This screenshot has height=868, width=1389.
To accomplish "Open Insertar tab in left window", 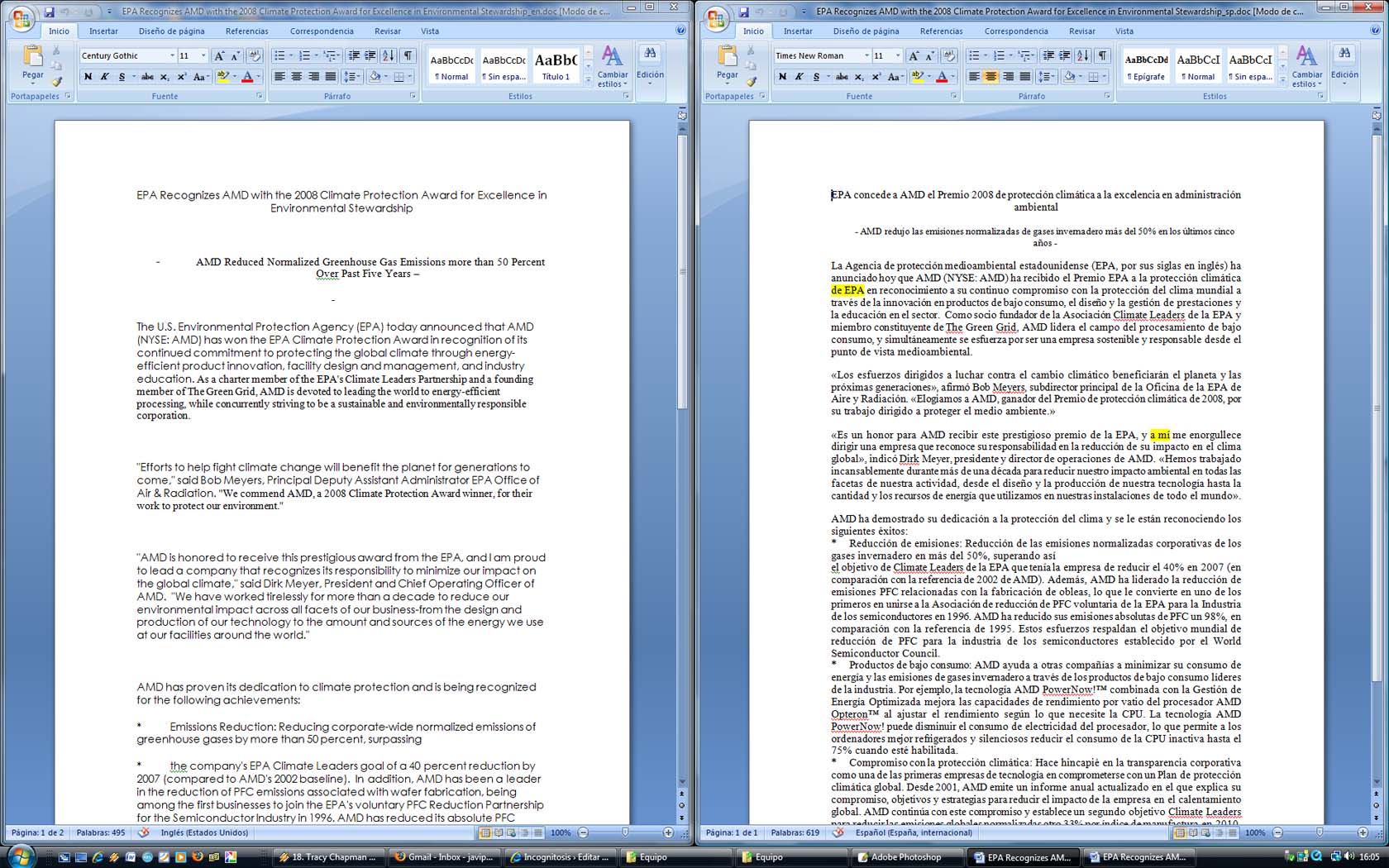I will (x=103, y=31).
